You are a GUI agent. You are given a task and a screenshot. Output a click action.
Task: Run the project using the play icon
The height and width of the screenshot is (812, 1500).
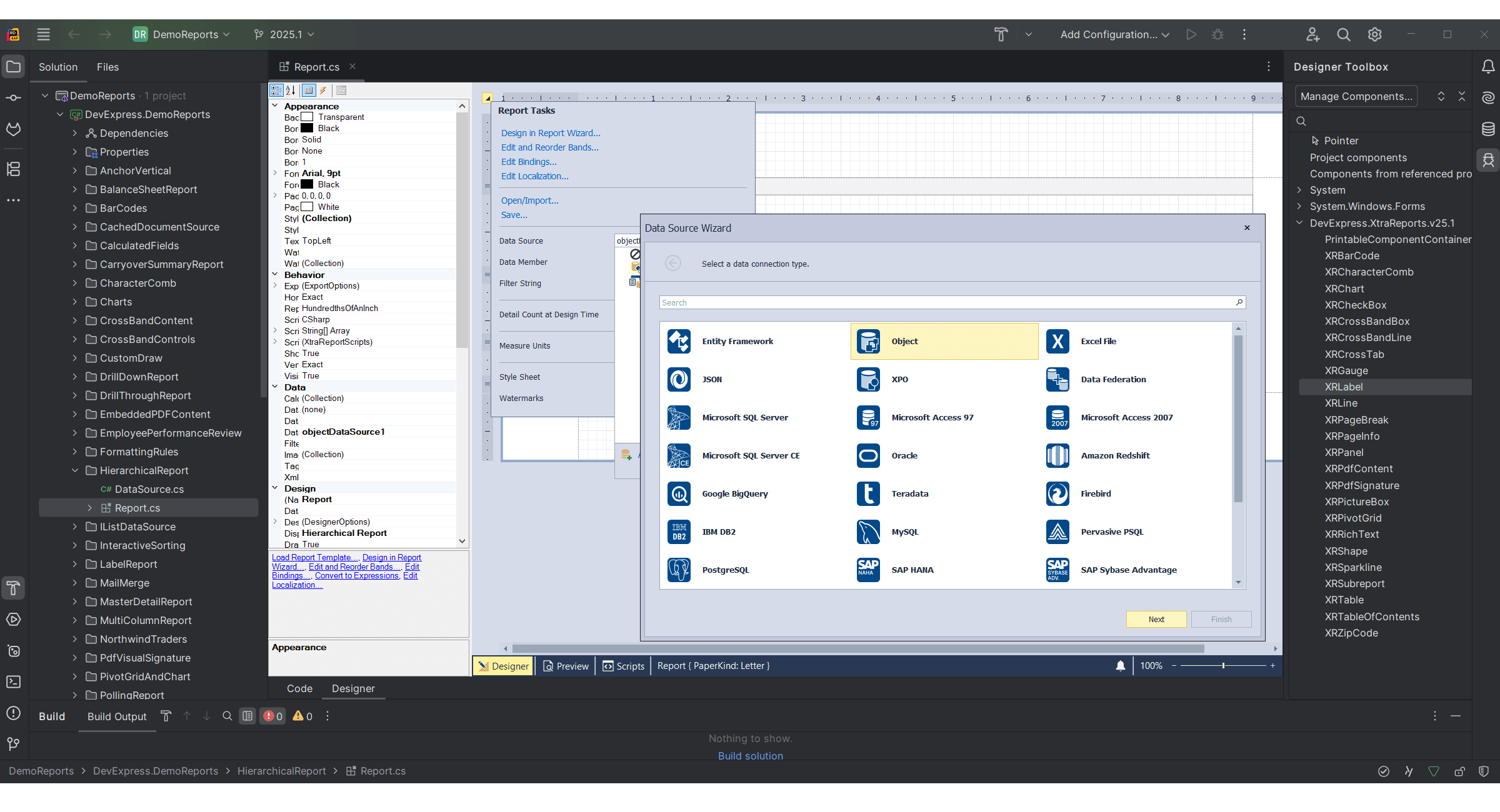coord(1191,34)
